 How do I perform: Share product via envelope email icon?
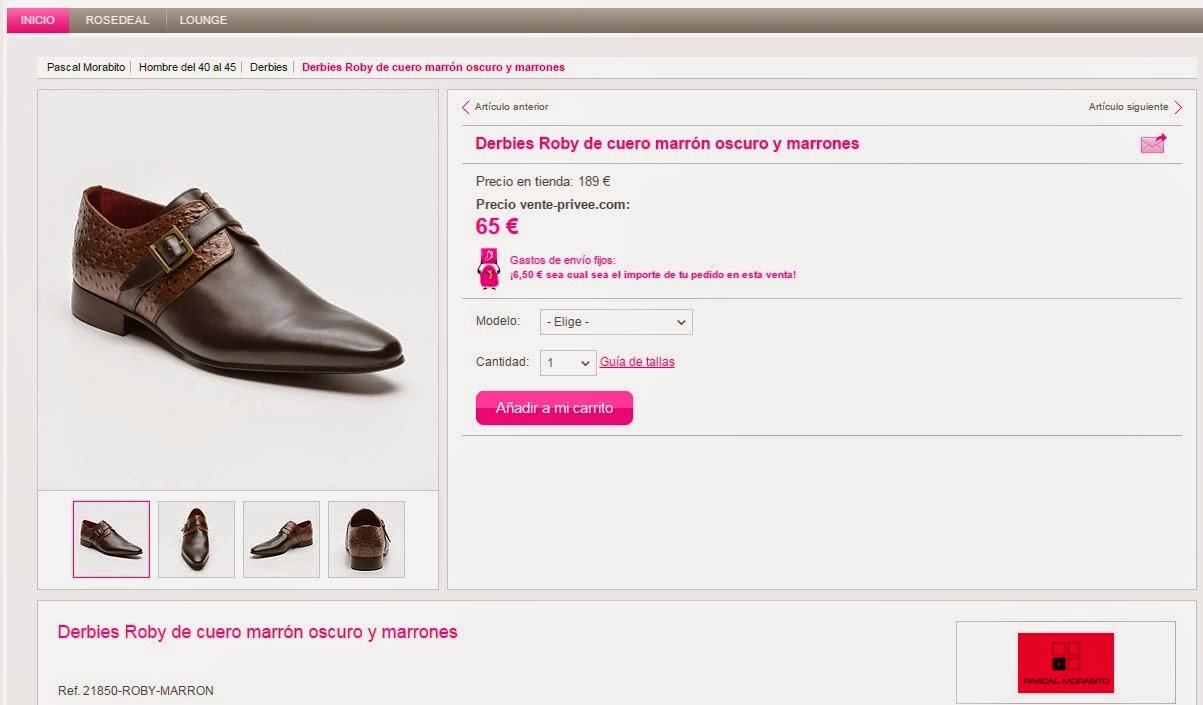click(x=1153, y=144)
